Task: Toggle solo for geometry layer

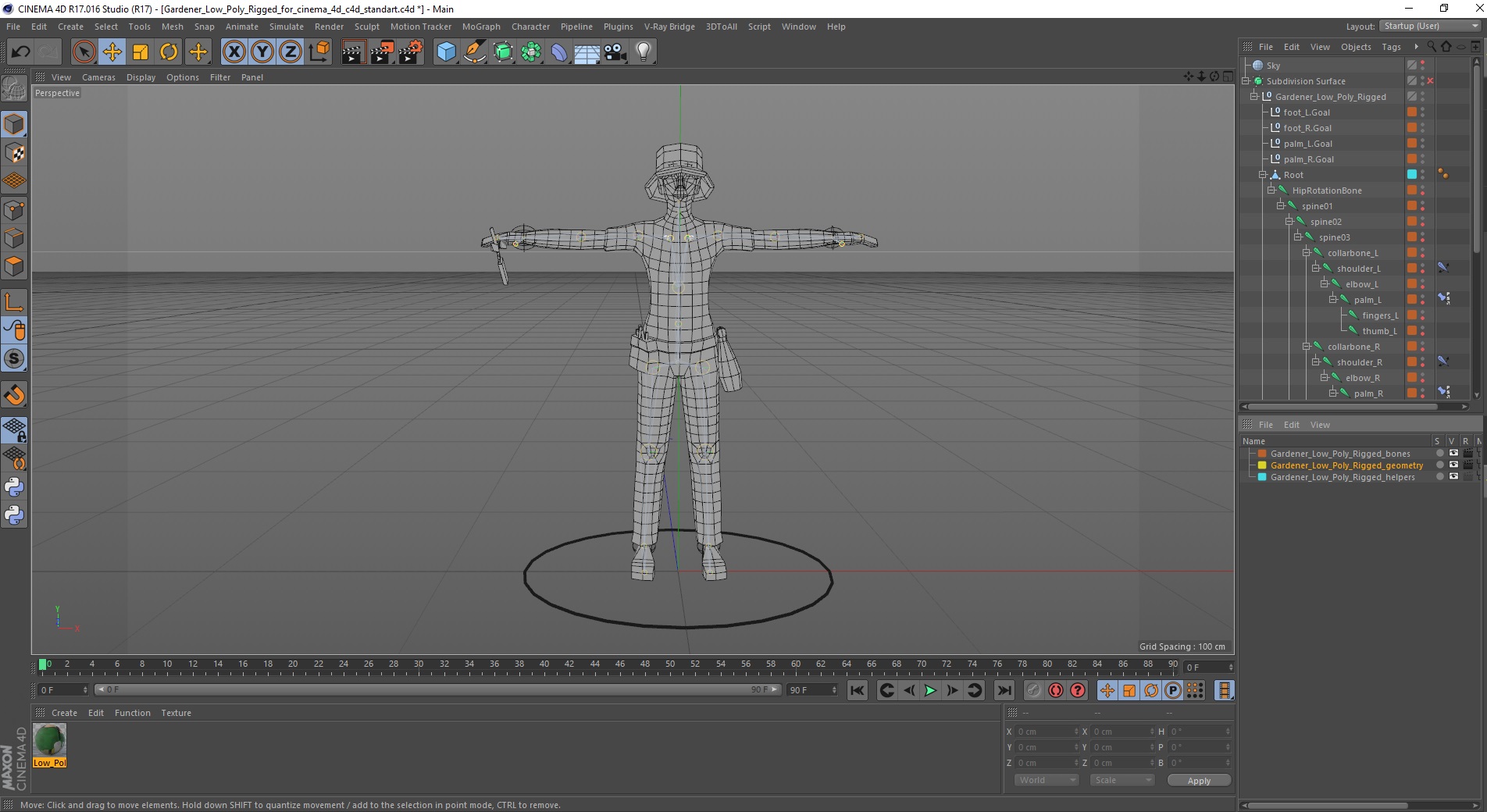Action: pyautogui.click(x=1440, y=465)
